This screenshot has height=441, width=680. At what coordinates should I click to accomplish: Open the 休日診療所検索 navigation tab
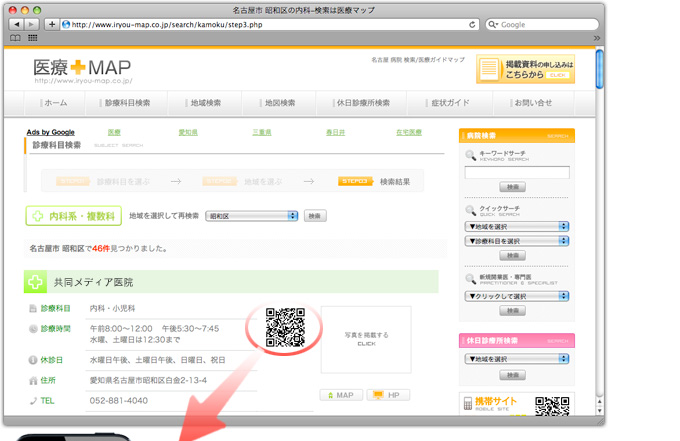362,103
